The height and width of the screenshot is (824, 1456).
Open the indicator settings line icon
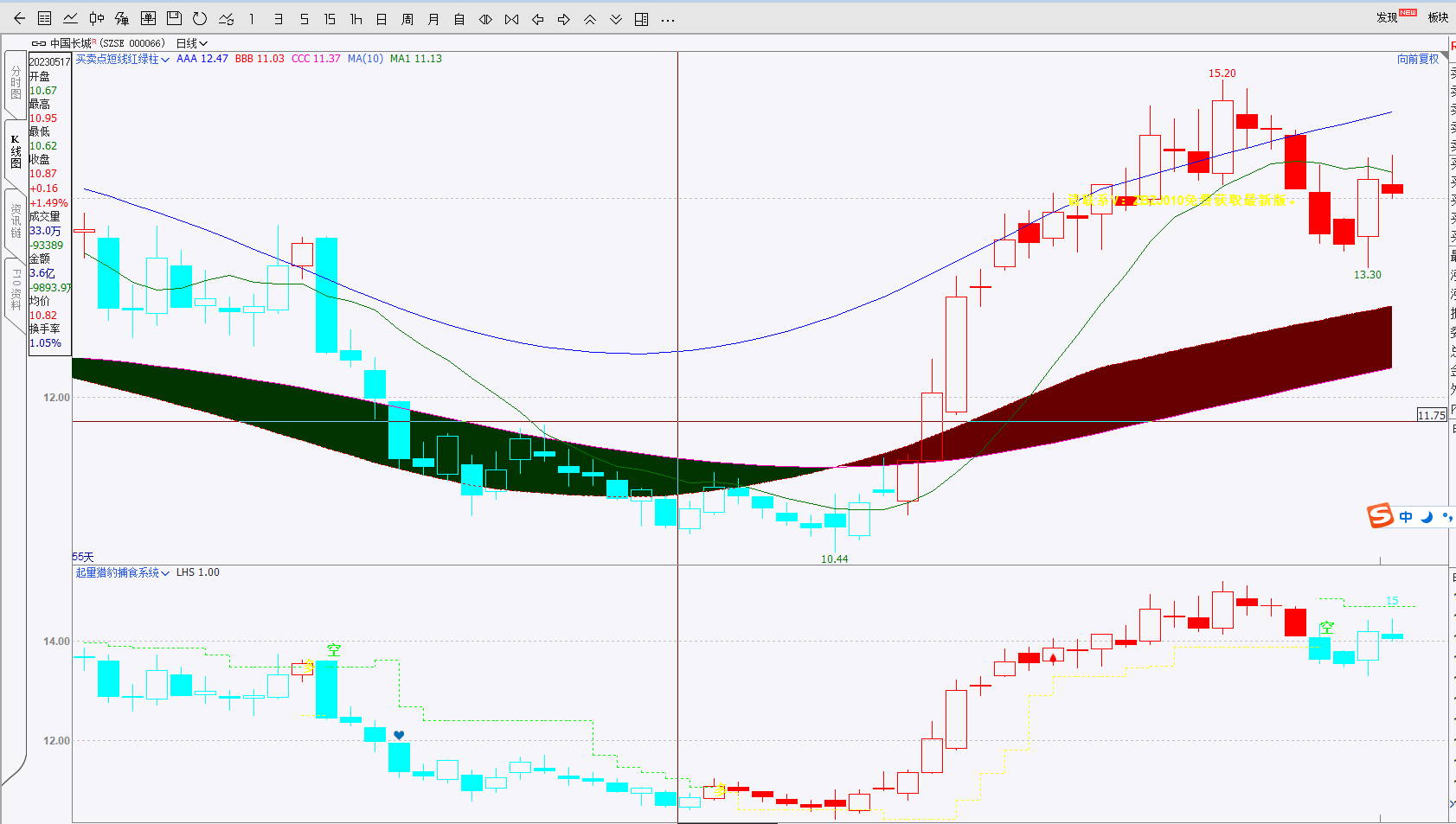[x=227, y=18]
